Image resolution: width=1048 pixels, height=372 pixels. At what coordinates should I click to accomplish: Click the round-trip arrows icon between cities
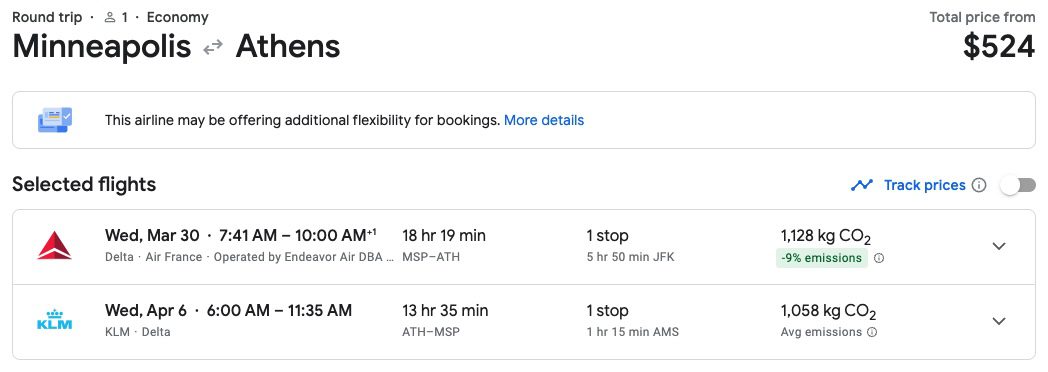(213, 47)
